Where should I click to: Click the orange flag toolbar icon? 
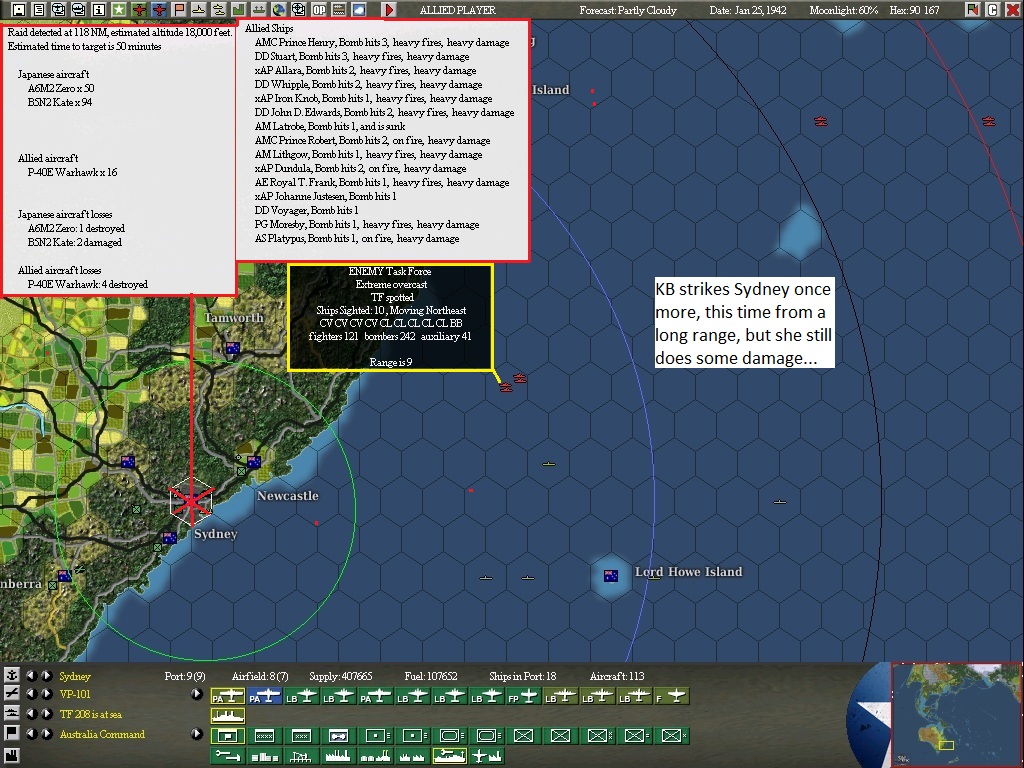click(179, 9)
